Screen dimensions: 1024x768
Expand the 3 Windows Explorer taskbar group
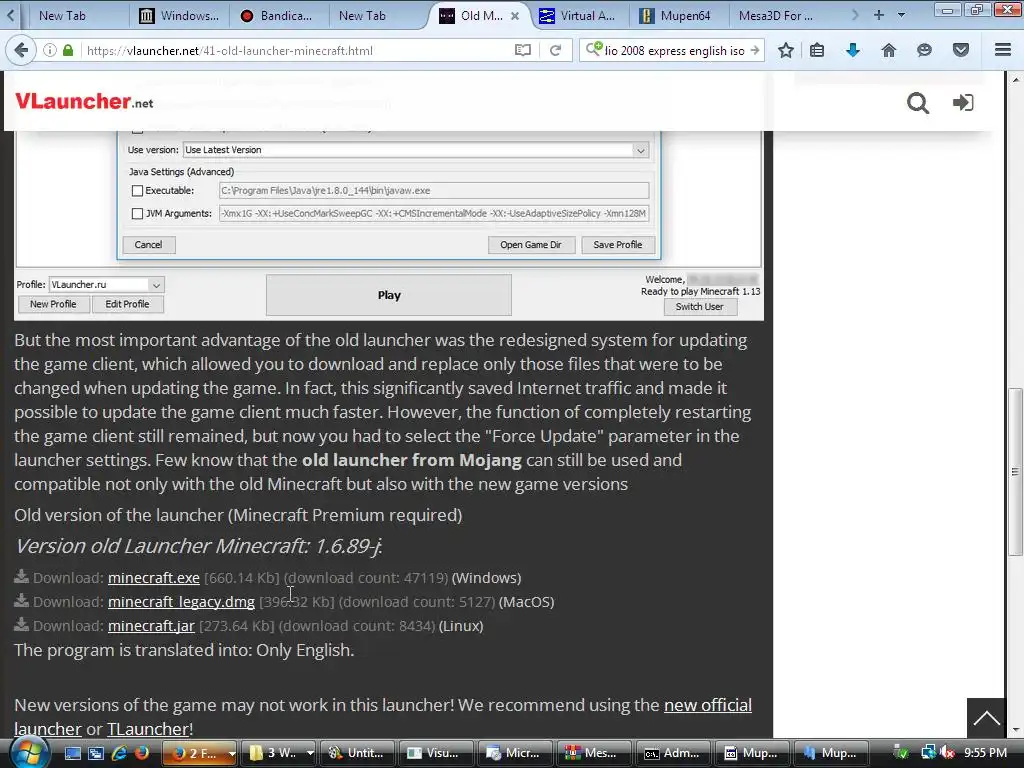pyautogui.click(x=310, y=753)
